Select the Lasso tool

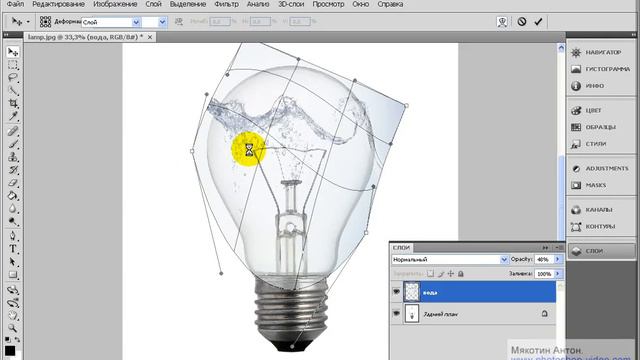click(13, 78)
